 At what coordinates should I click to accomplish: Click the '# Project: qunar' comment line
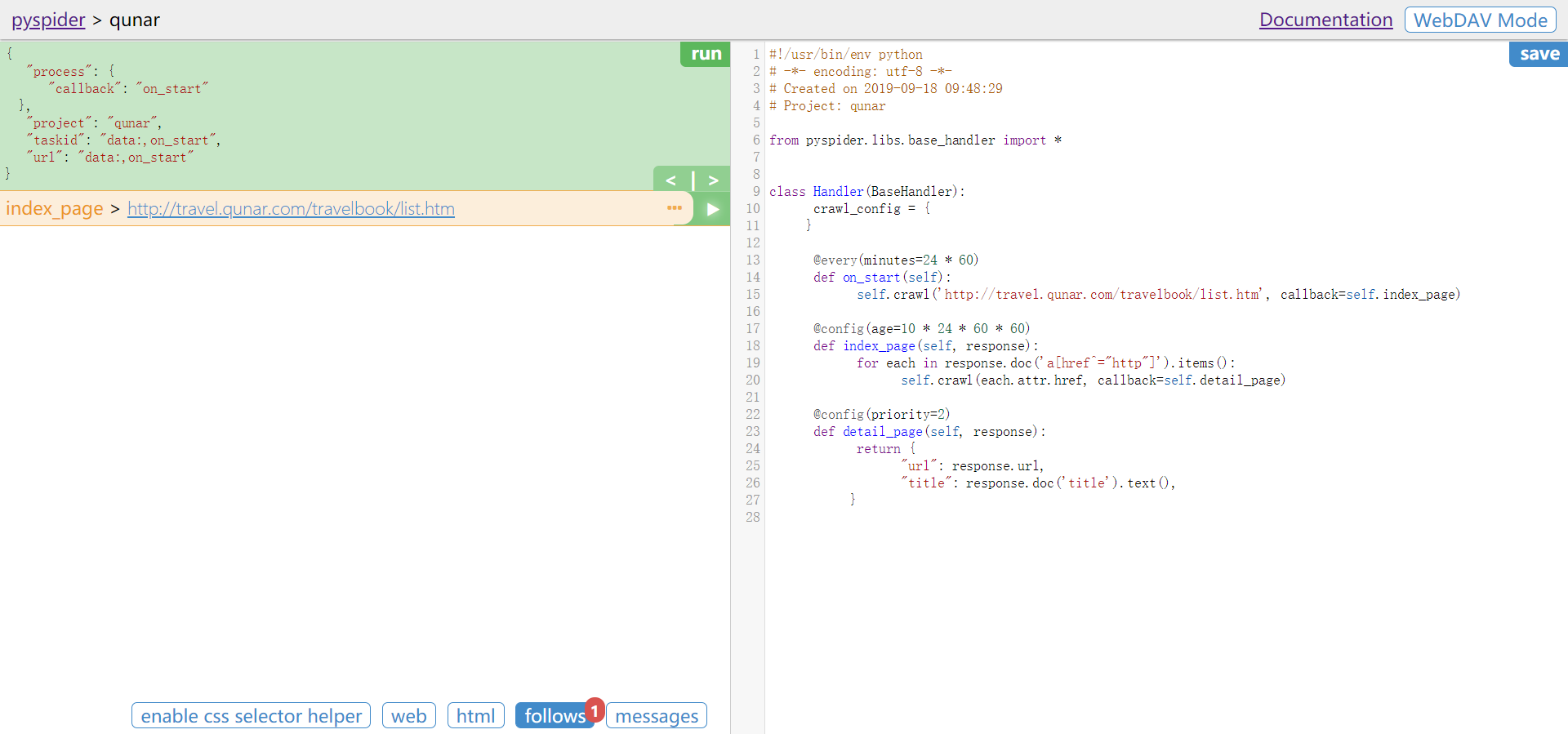827,105
